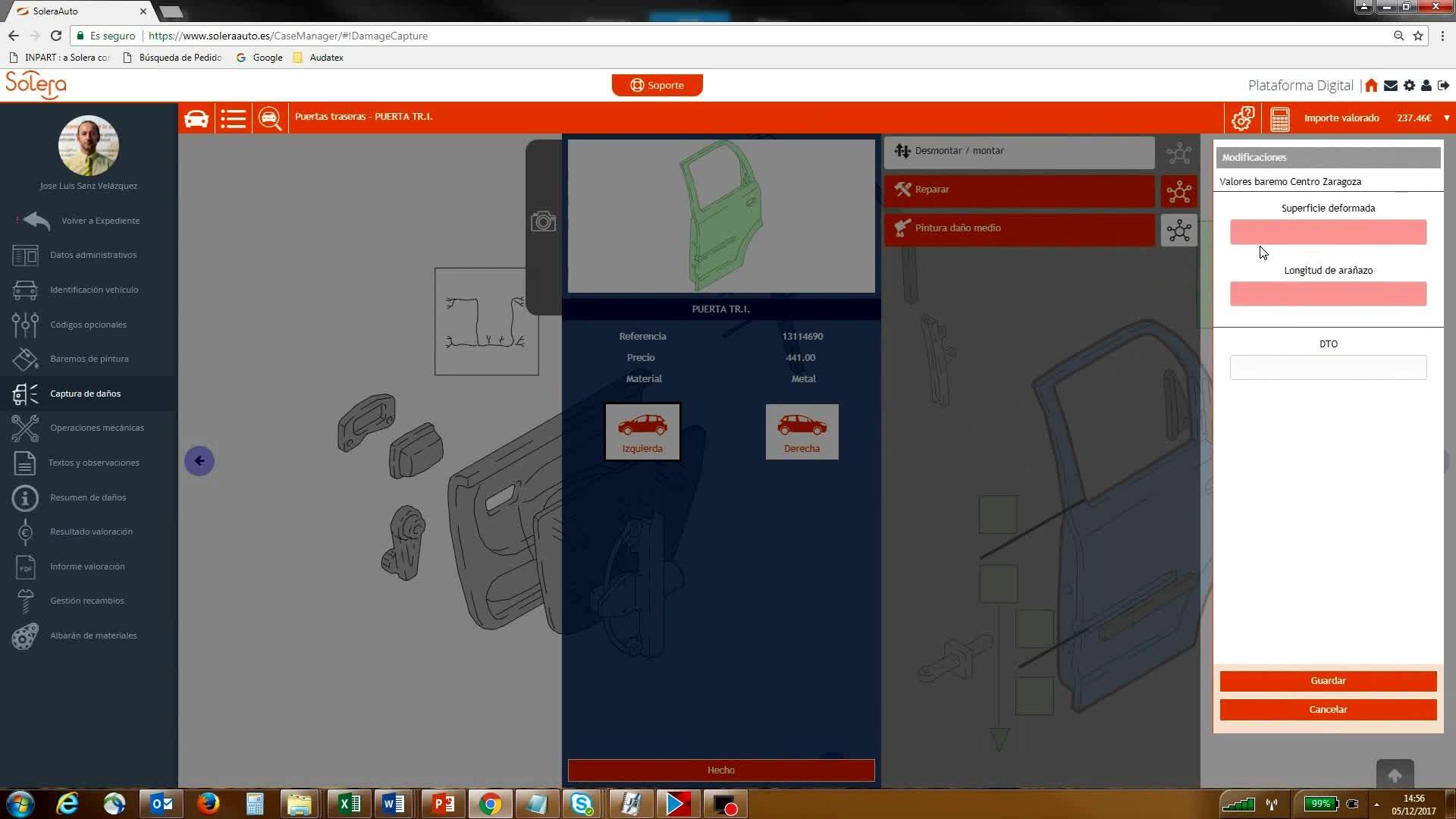Screen dimensions: 1456x819
Task: Go to Operaciones mecánicas menu item
Action: click(x=96, y=428)
